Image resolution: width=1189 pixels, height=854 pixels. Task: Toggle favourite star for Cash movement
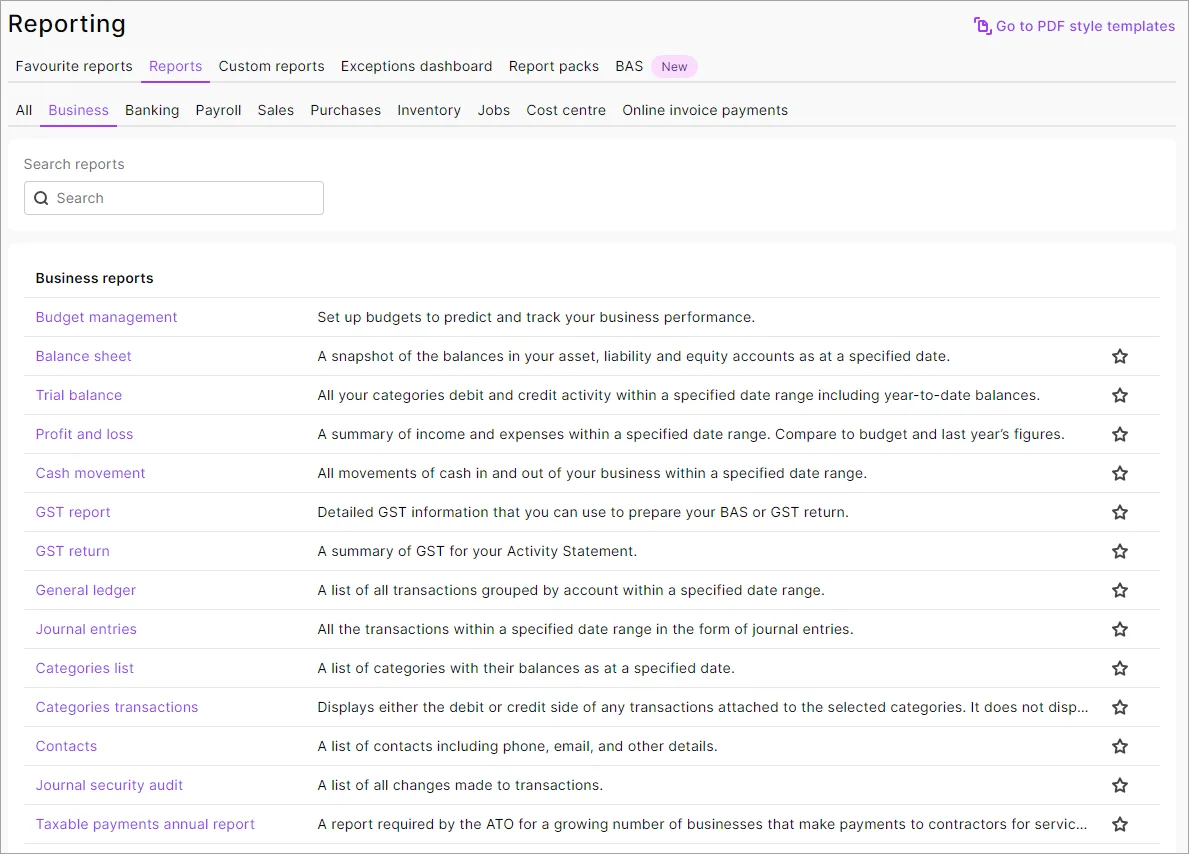pos(1119,473)
